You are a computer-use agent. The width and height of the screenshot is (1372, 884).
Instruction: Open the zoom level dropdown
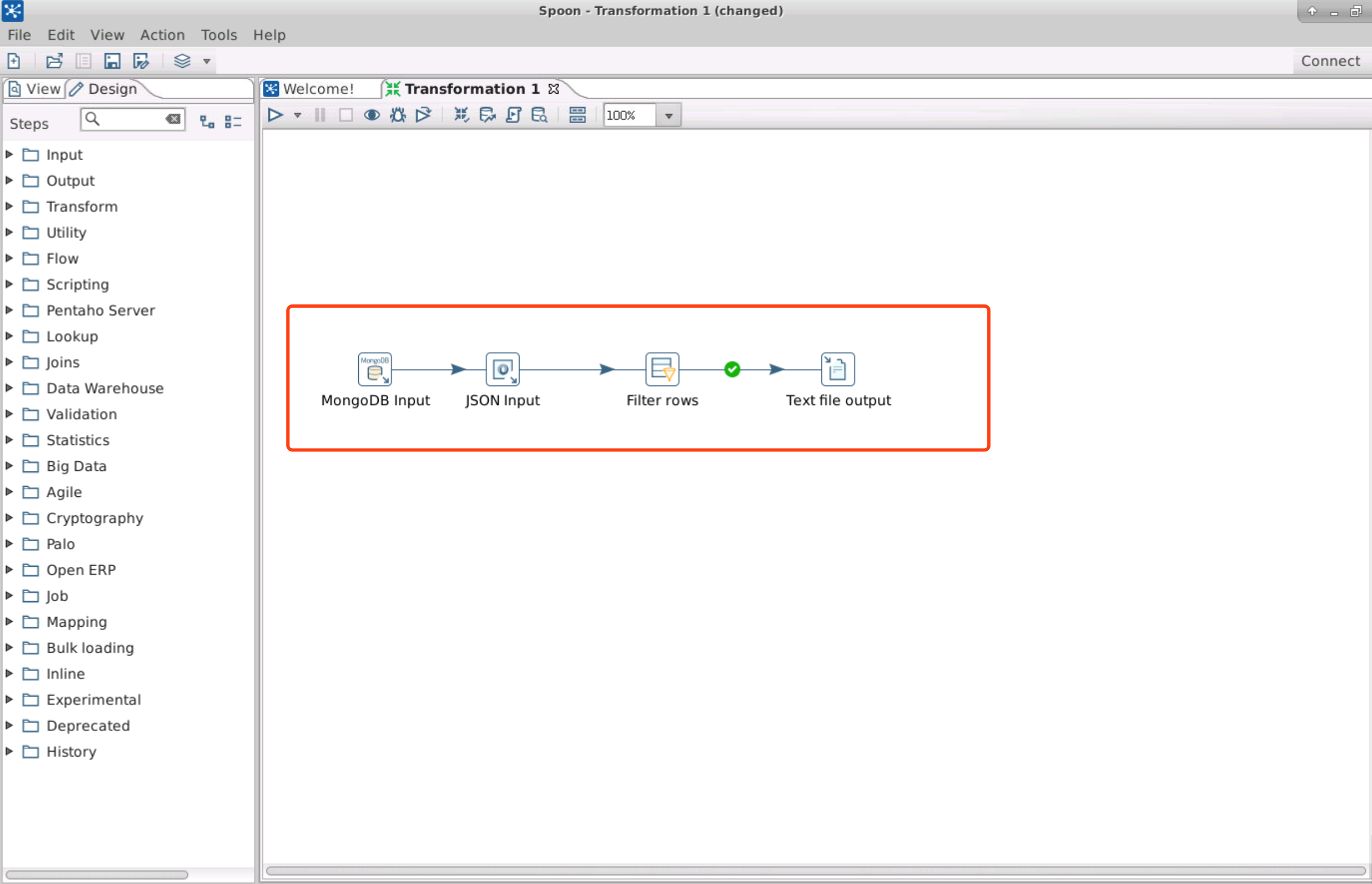(669, 115)
